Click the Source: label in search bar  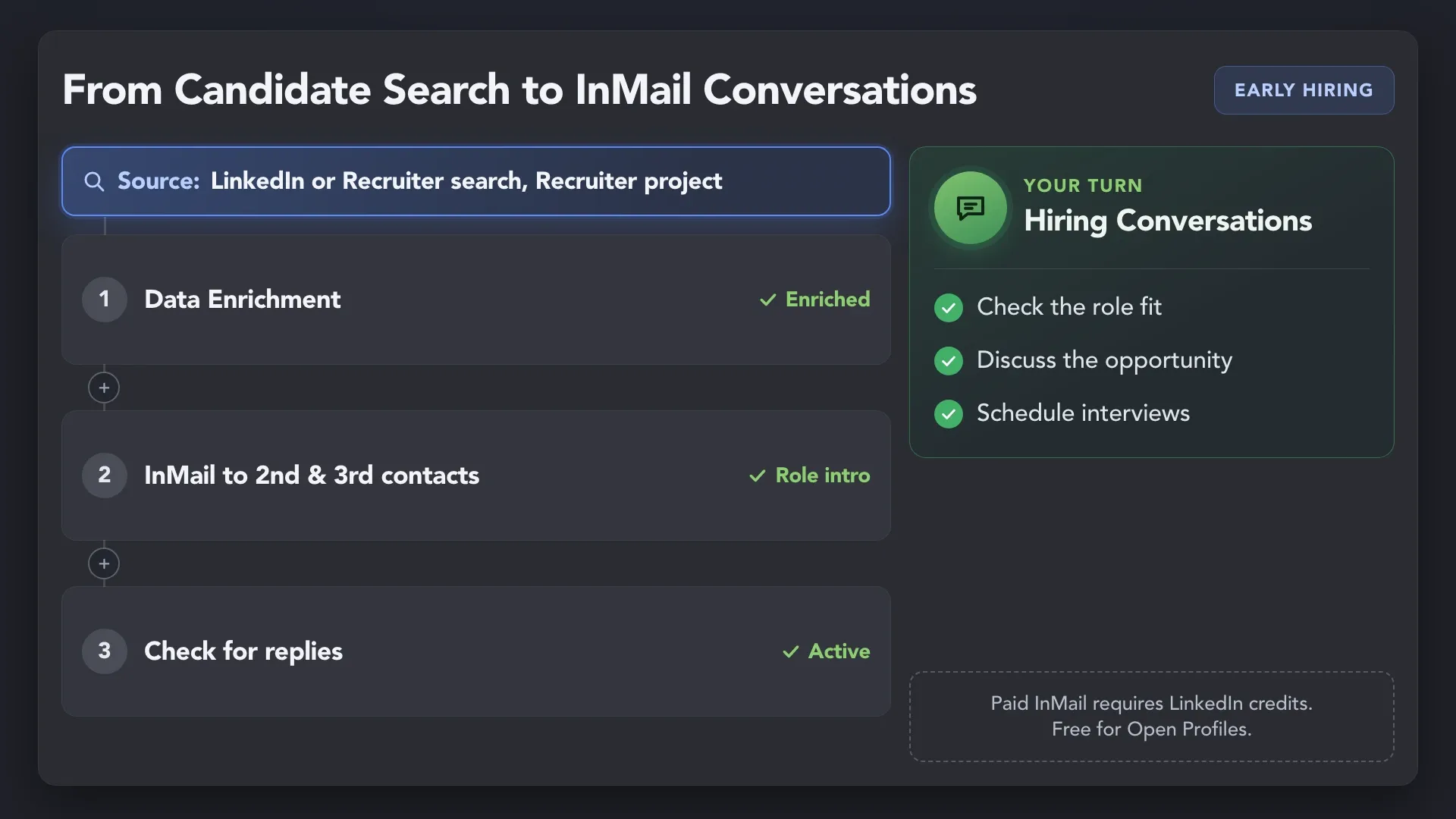(158, 181)
